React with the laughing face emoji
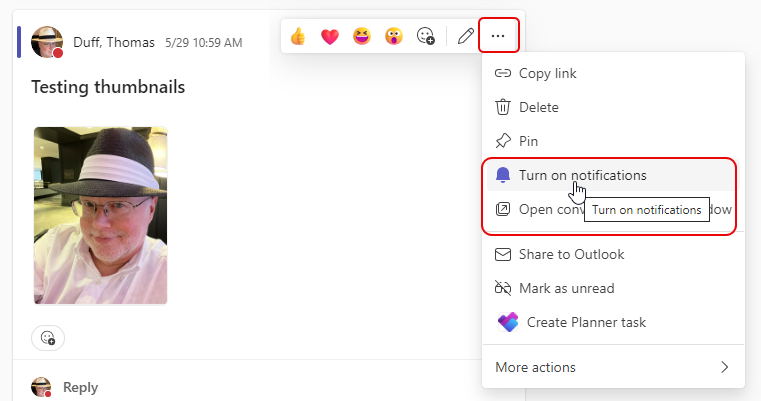The width and height of the screenshot is (761, 401). (x=362, y=37)
